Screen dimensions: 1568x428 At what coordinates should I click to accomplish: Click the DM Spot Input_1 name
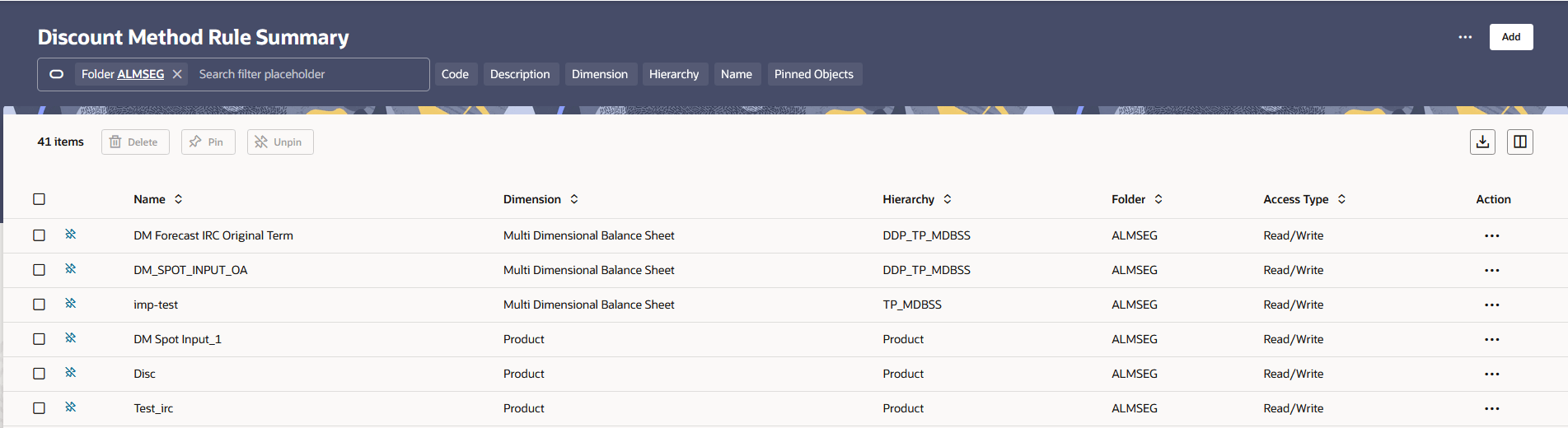click(x=177, y=339)
